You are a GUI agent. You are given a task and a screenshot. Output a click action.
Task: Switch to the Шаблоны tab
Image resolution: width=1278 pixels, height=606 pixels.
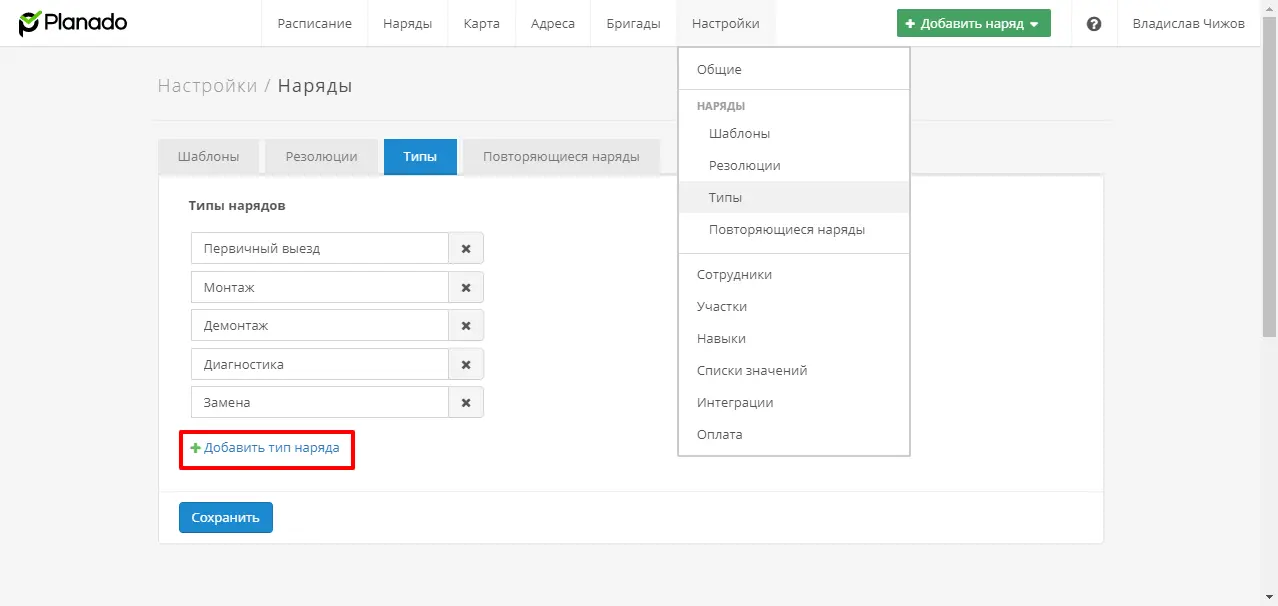208,157
